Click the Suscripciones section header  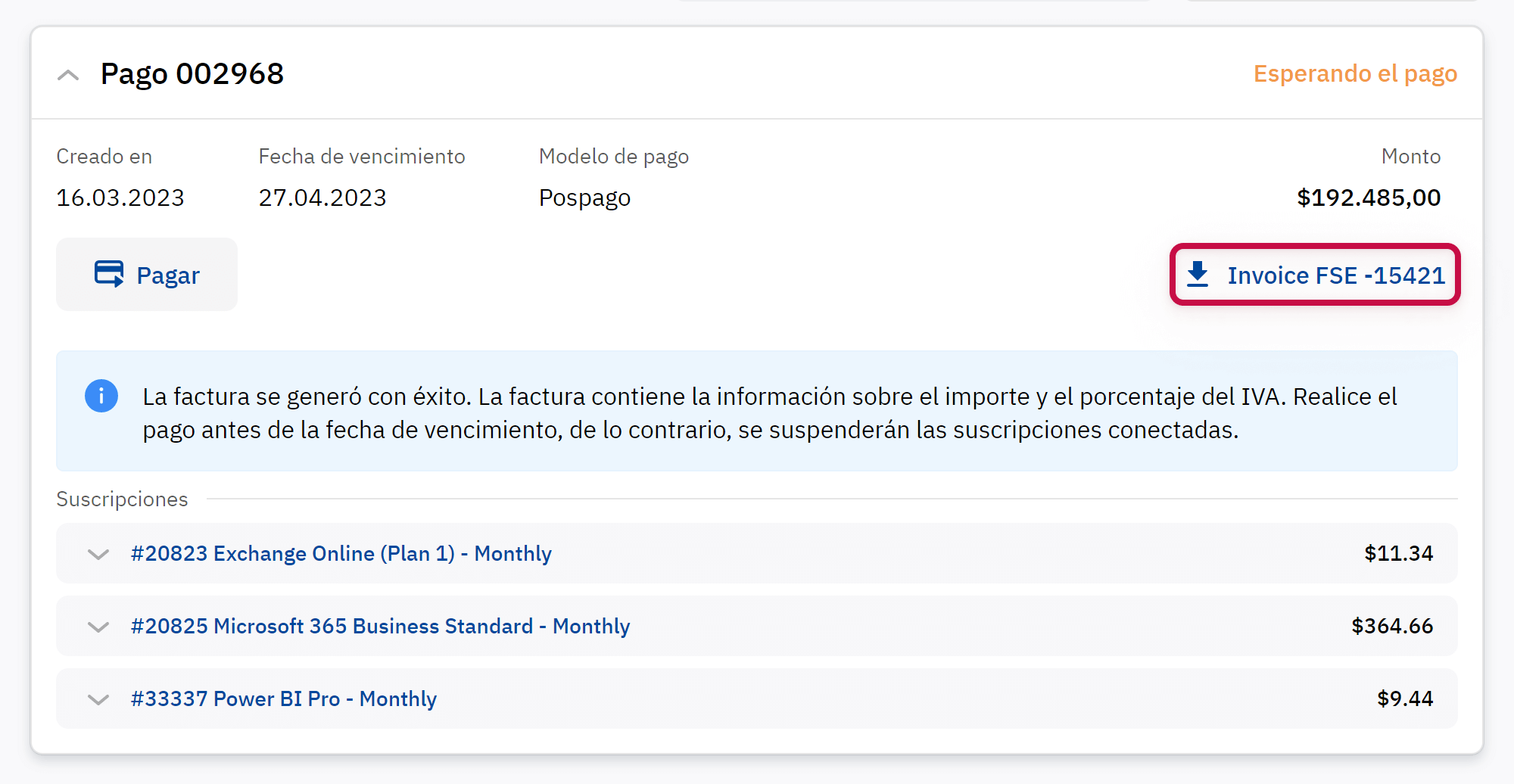[x=122, y=499]
